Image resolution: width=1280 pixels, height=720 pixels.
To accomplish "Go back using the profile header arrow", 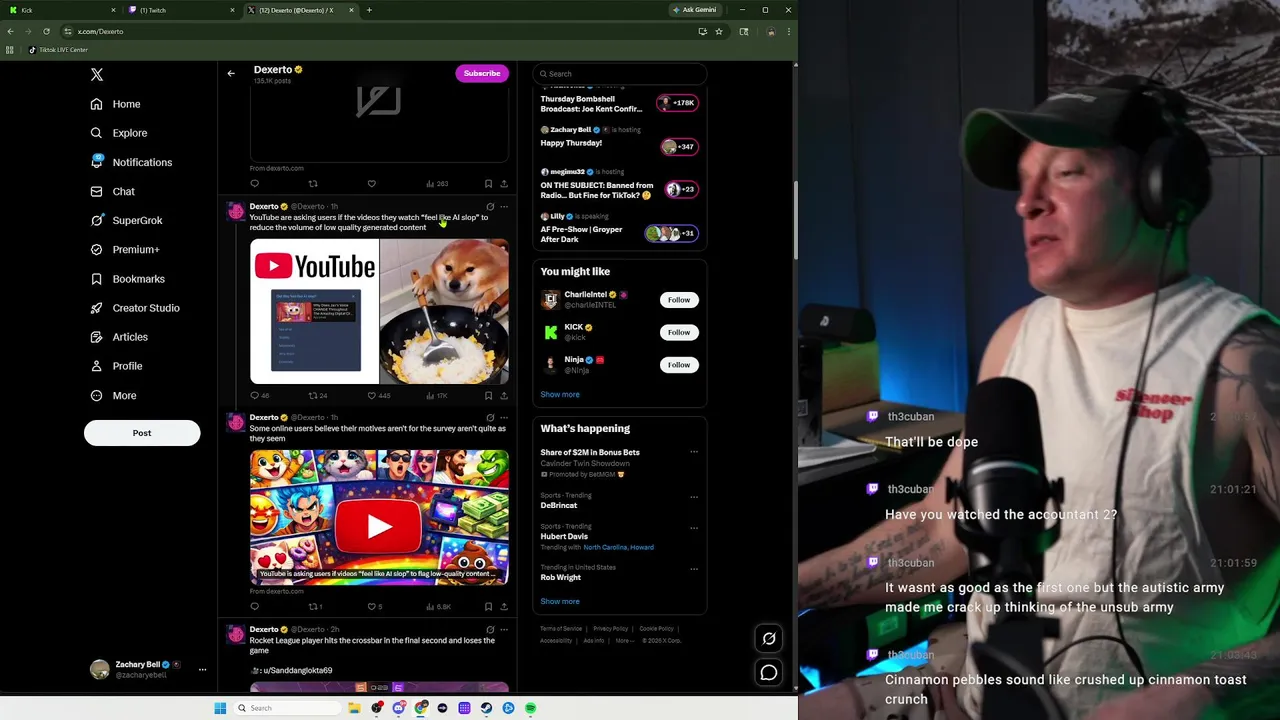I will (x=231, y=73).
